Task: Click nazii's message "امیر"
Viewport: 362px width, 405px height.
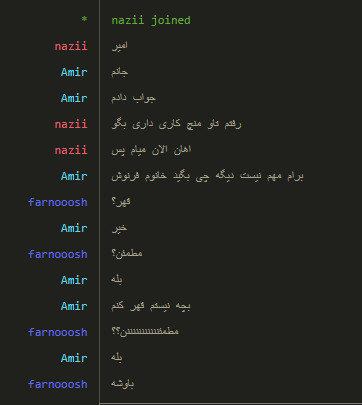Action: tap(119, 46)
